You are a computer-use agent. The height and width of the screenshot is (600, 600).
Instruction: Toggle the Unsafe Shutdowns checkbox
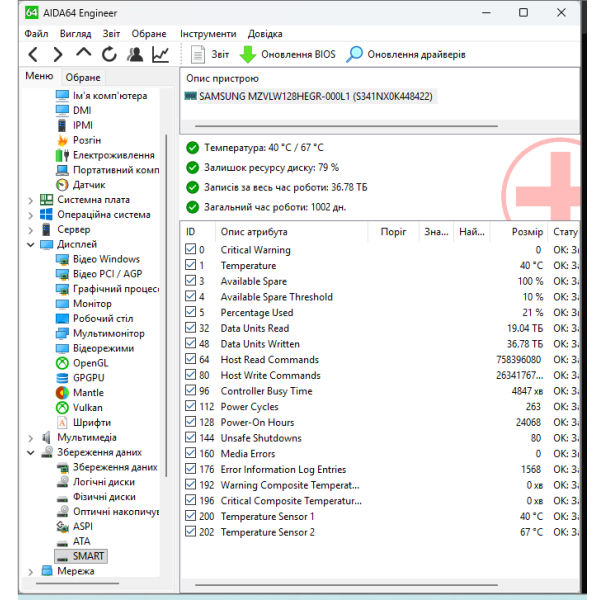pyautogui.click(x=190, y=437)
